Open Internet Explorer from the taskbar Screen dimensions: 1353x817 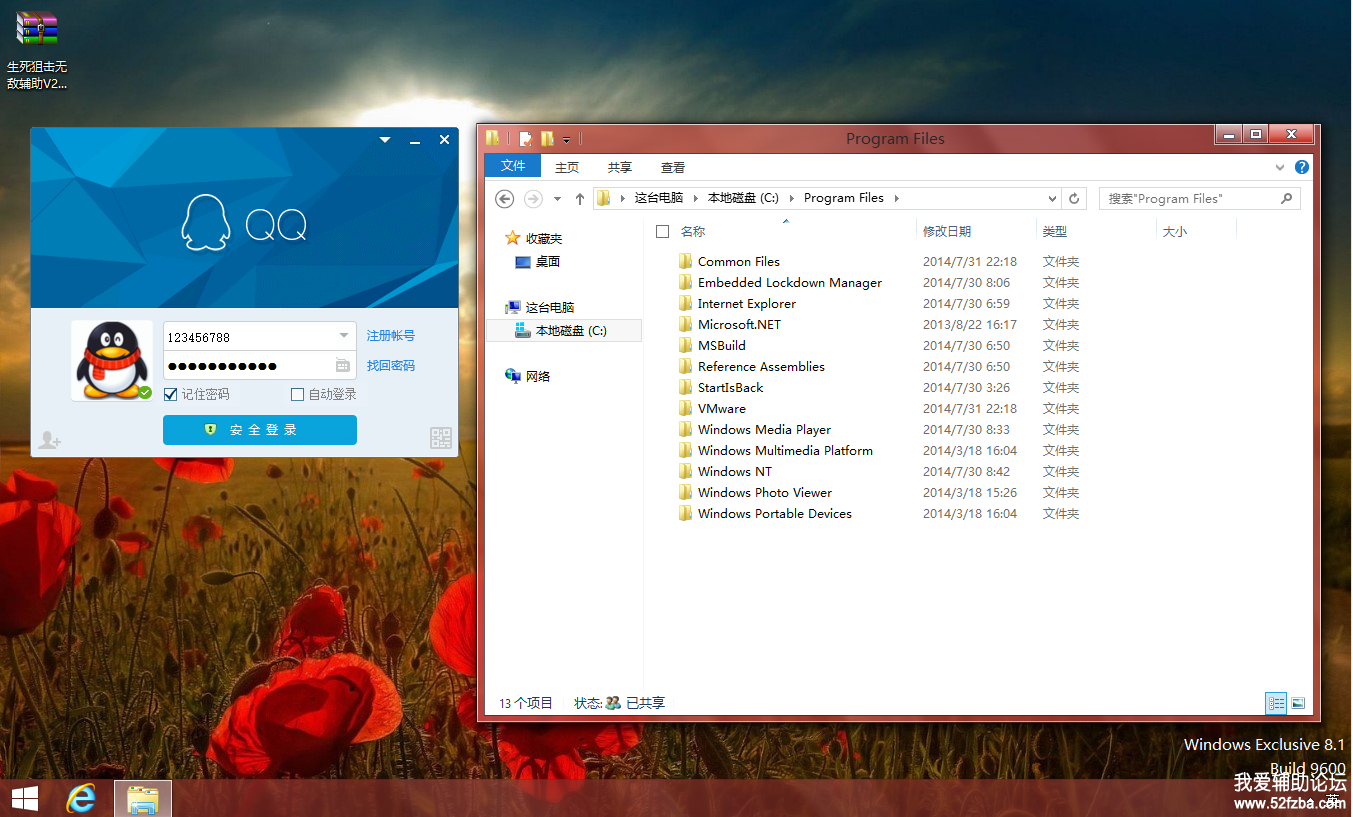click(x=81, y=798)
